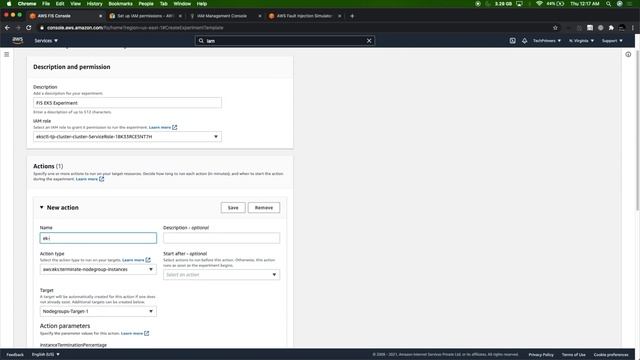Image resolution: width=640 pixels, height=360 pixels.
Task: Click the Remove button for the new action
Action: [264, 208]
